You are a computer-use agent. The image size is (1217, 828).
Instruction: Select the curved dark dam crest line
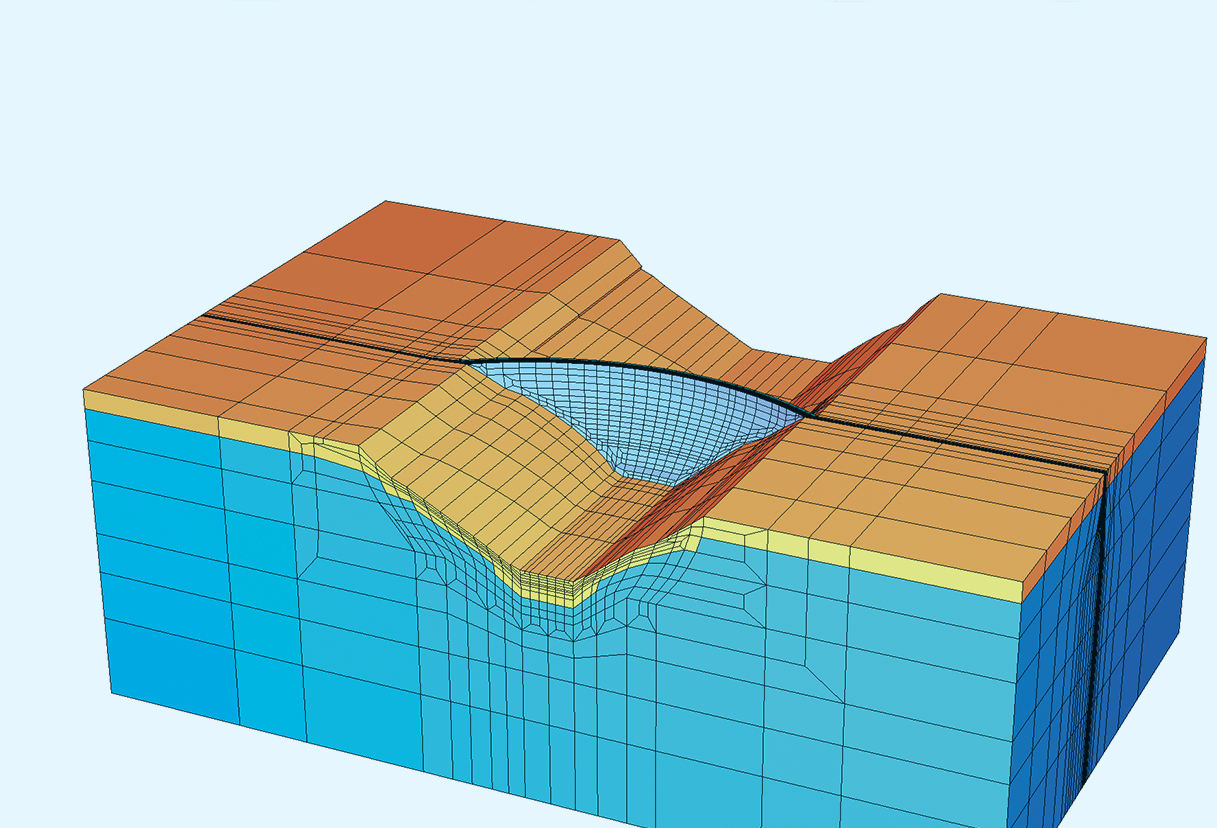(640, 365)
